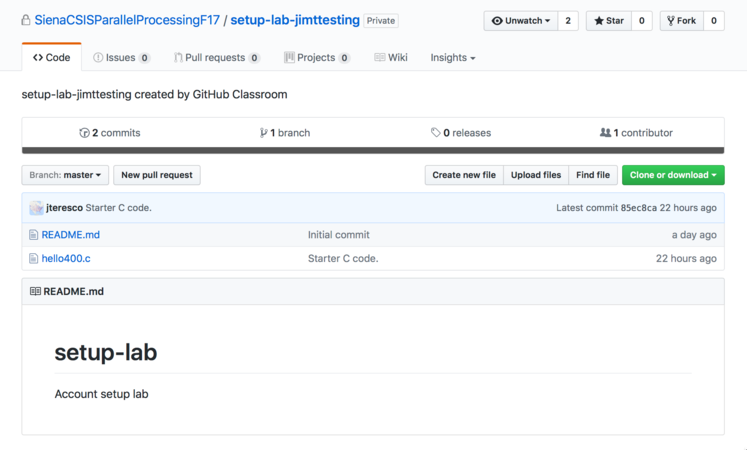The image size is (747, 450).
Task: Click the Wiki book icon
Action: 379,58
